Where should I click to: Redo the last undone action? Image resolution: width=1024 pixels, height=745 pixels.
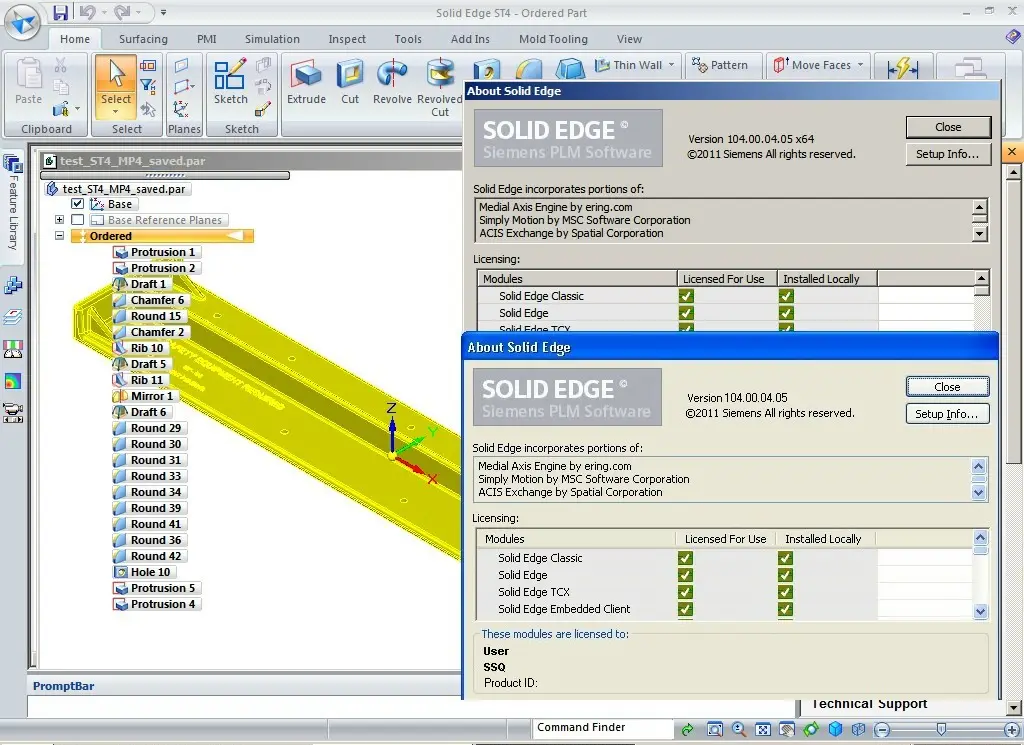pos(122,12)
